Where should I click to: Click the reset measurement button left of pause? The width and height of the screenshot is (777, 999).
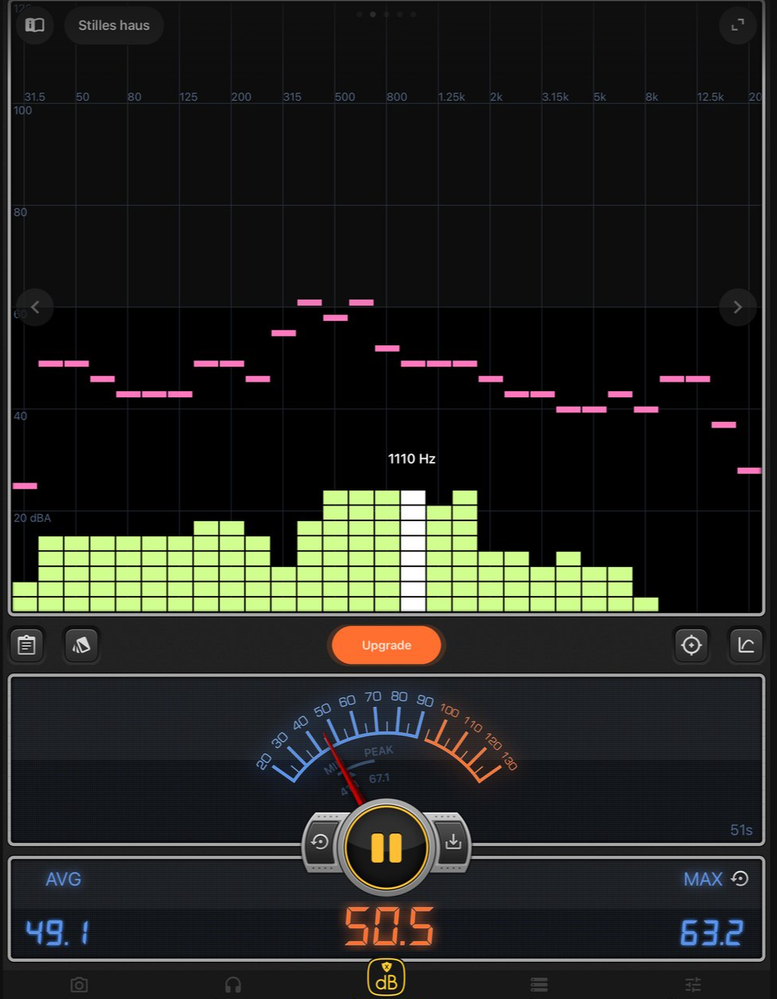pyautogui.click(x=320, y=842)
